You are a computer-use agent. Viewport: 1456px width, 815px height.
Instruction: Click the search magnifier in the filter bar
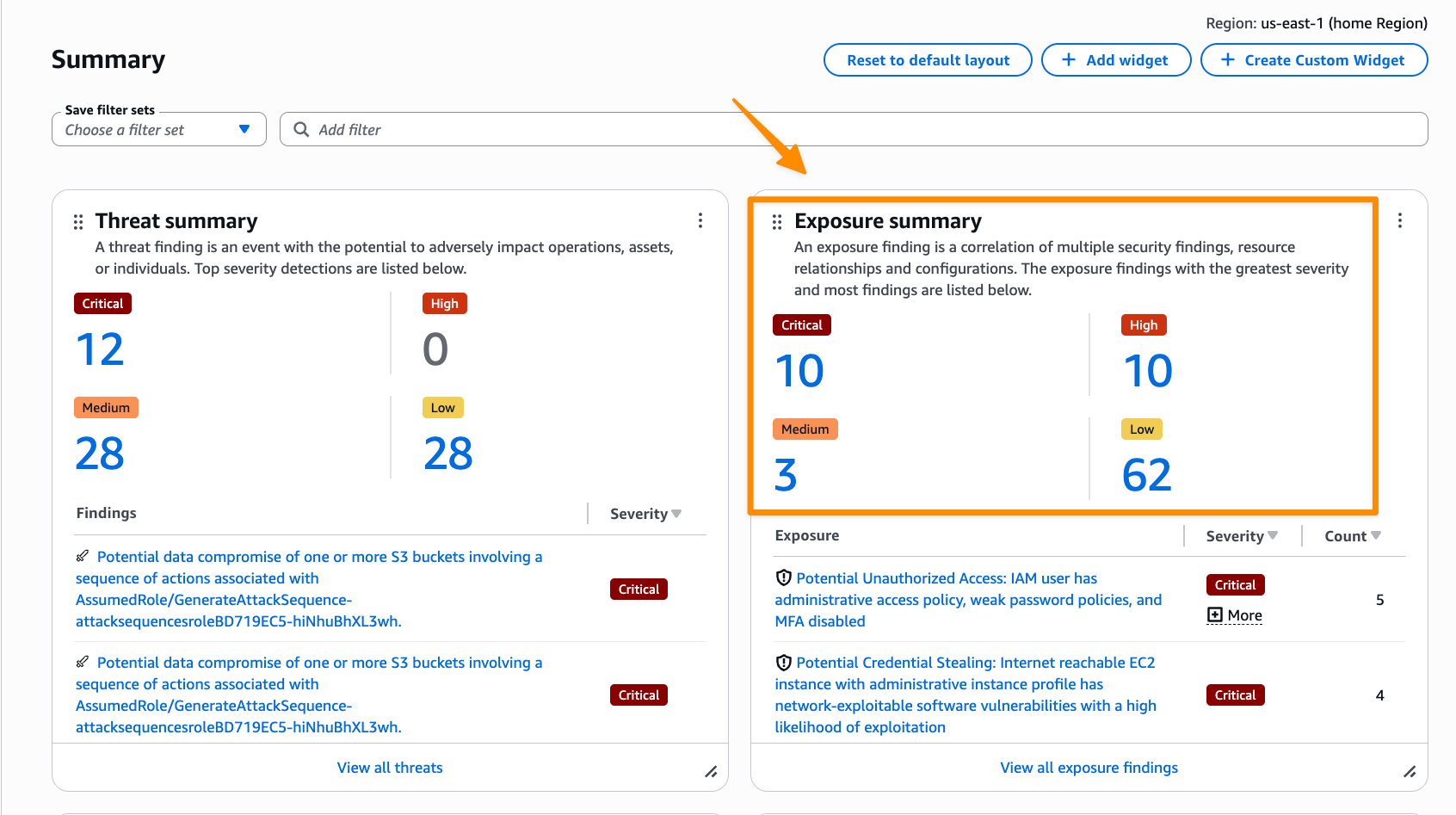[300, 129]
